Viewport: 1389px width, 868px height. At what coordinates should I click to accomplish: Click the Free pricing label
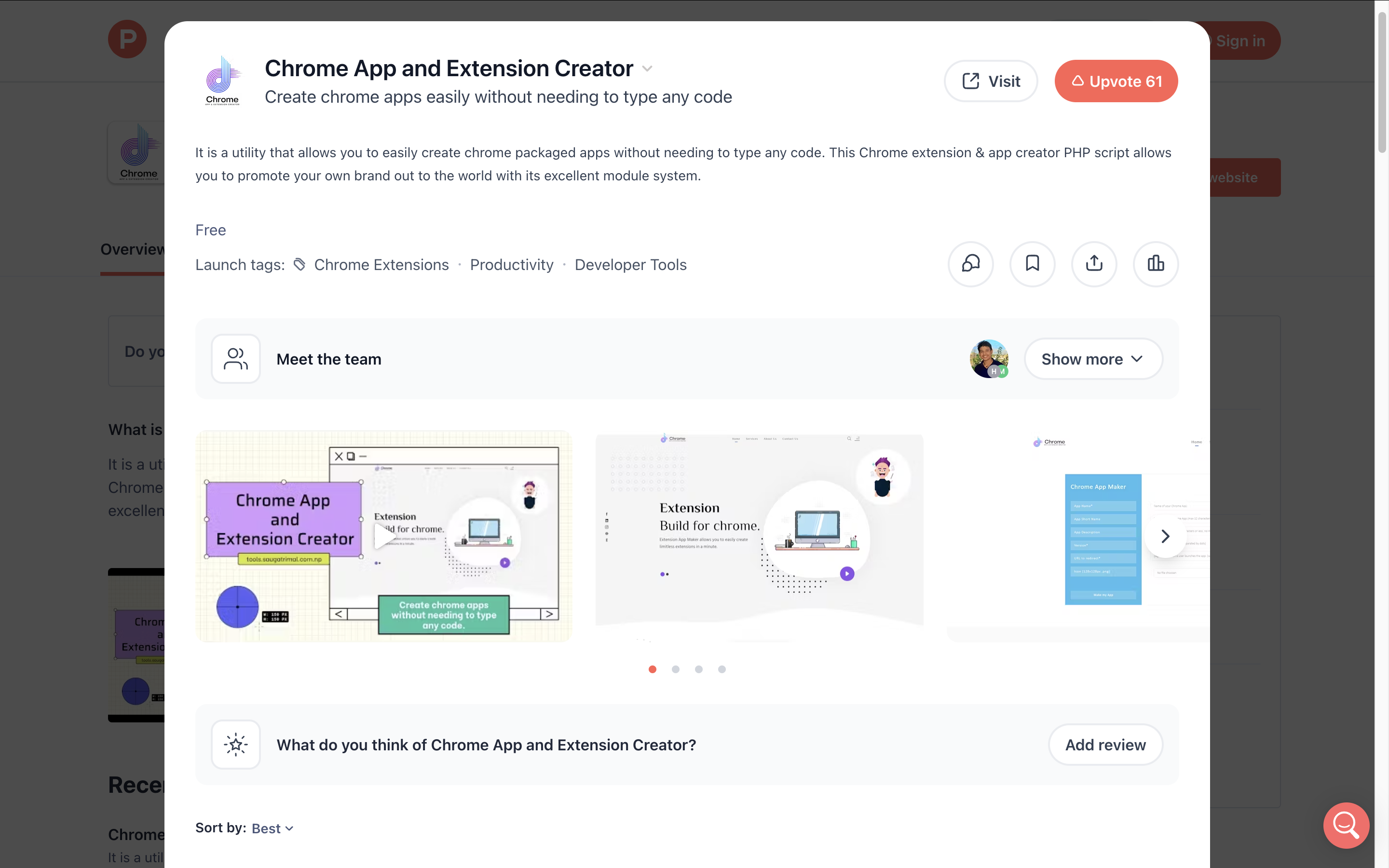click(x=211, y=230)
